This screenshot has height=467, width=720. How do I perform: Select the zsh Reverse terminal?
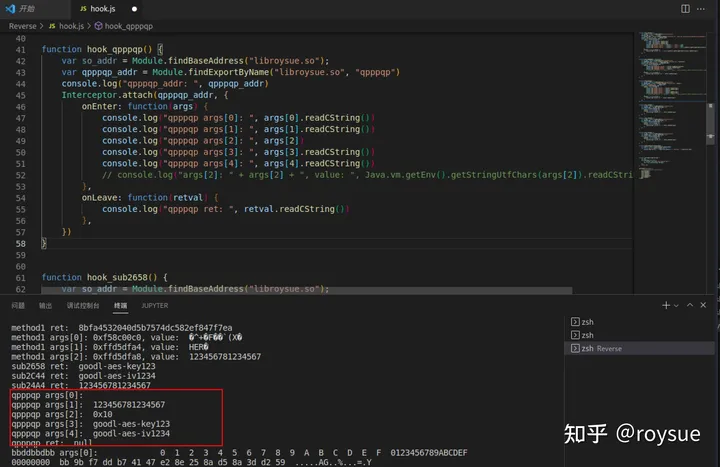point(639,349)
